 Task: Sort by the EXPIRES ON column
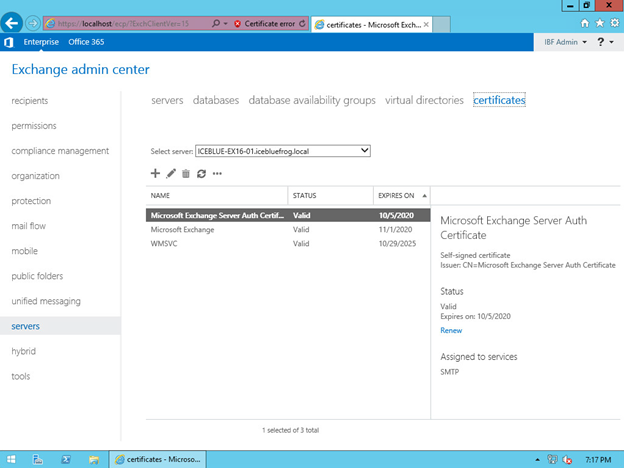pyautogui.click(x=402, y=195)
